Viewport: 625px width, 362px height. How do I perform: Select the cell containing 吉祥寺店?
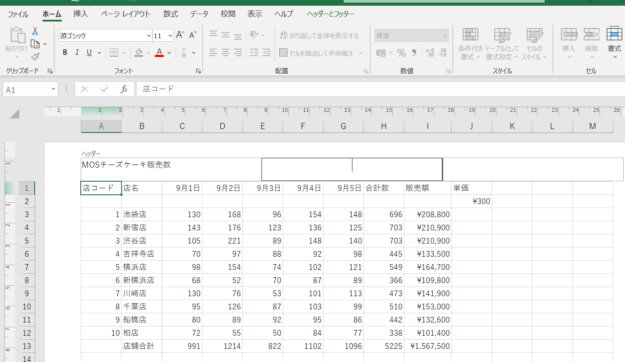tap(142, 254)
